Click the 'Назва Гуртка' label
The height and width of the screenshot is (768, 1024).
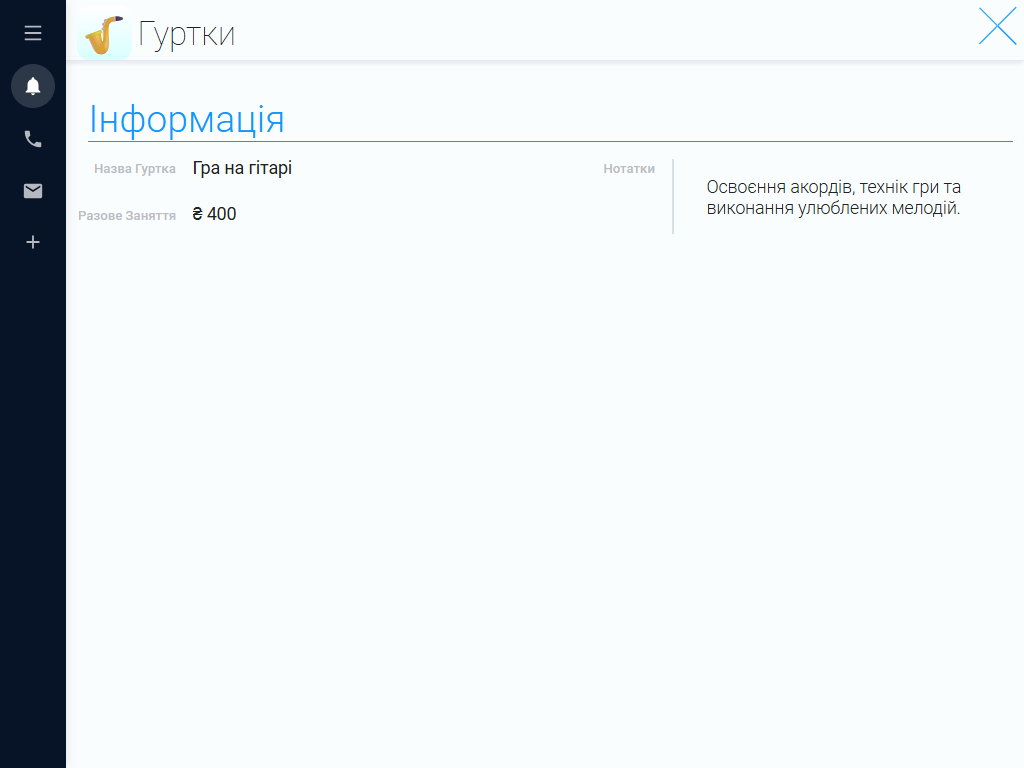[x=135, y=169]
